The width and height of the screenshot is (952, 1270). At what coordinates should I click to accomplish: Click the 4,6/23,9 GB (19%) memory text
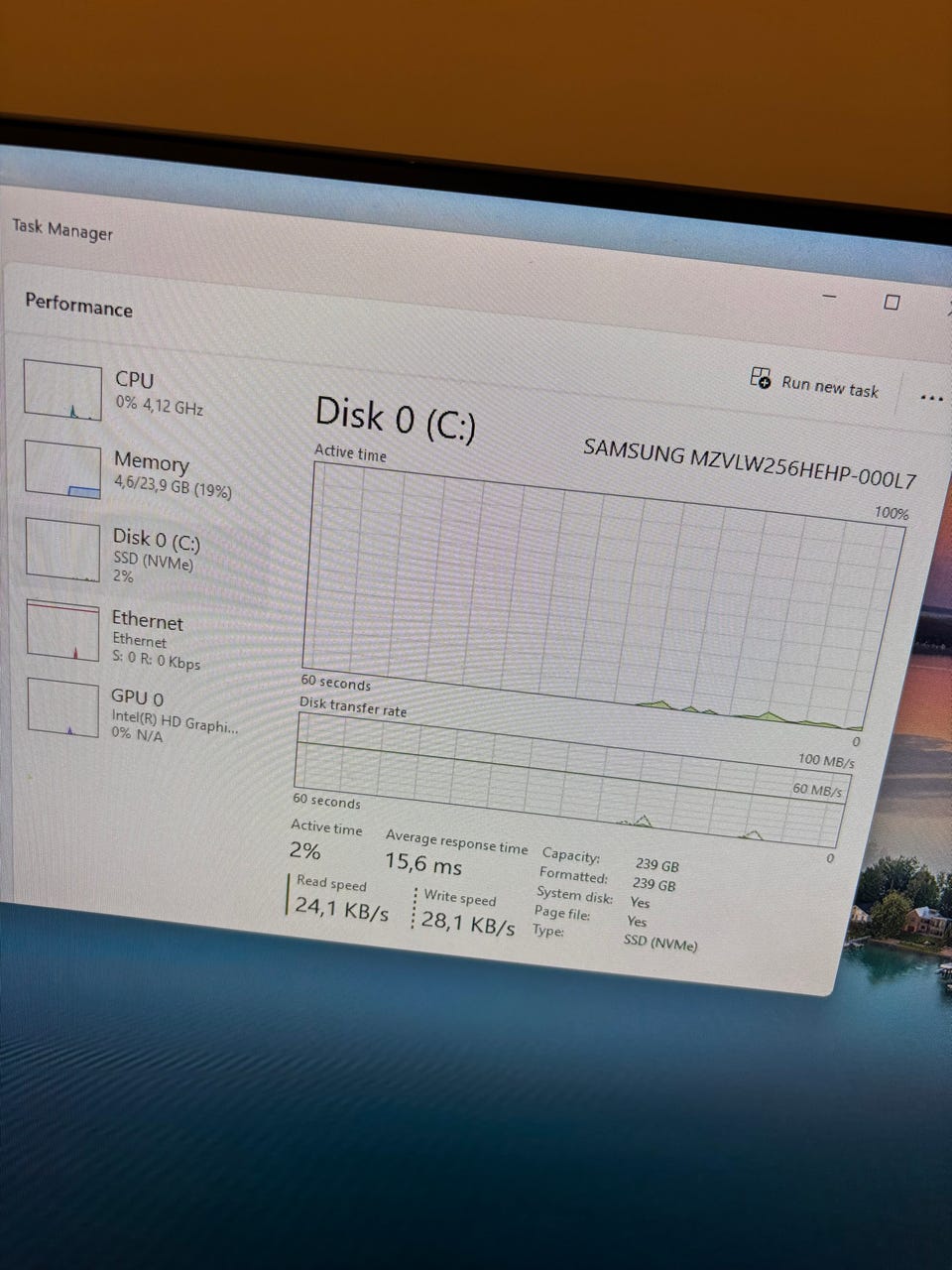pyautogui.click(x=173, y=486)
